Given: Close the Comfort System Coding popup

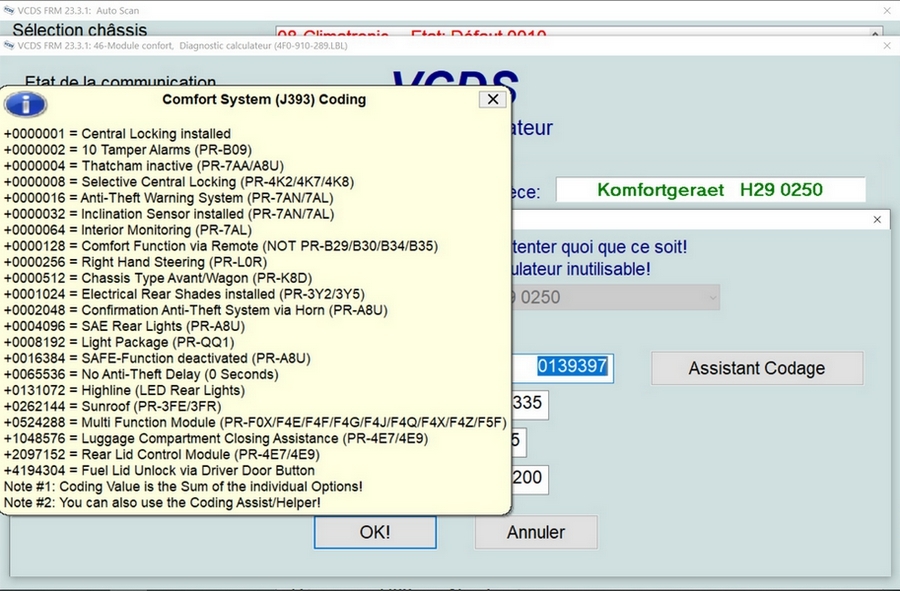Looking at the screenshot, I should [x=492, y=99].
